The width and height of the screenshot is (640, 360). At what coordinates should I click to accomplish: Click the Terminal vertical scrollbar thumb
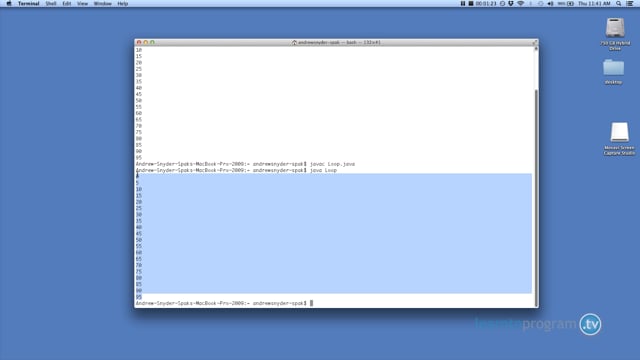click(536, 198)
